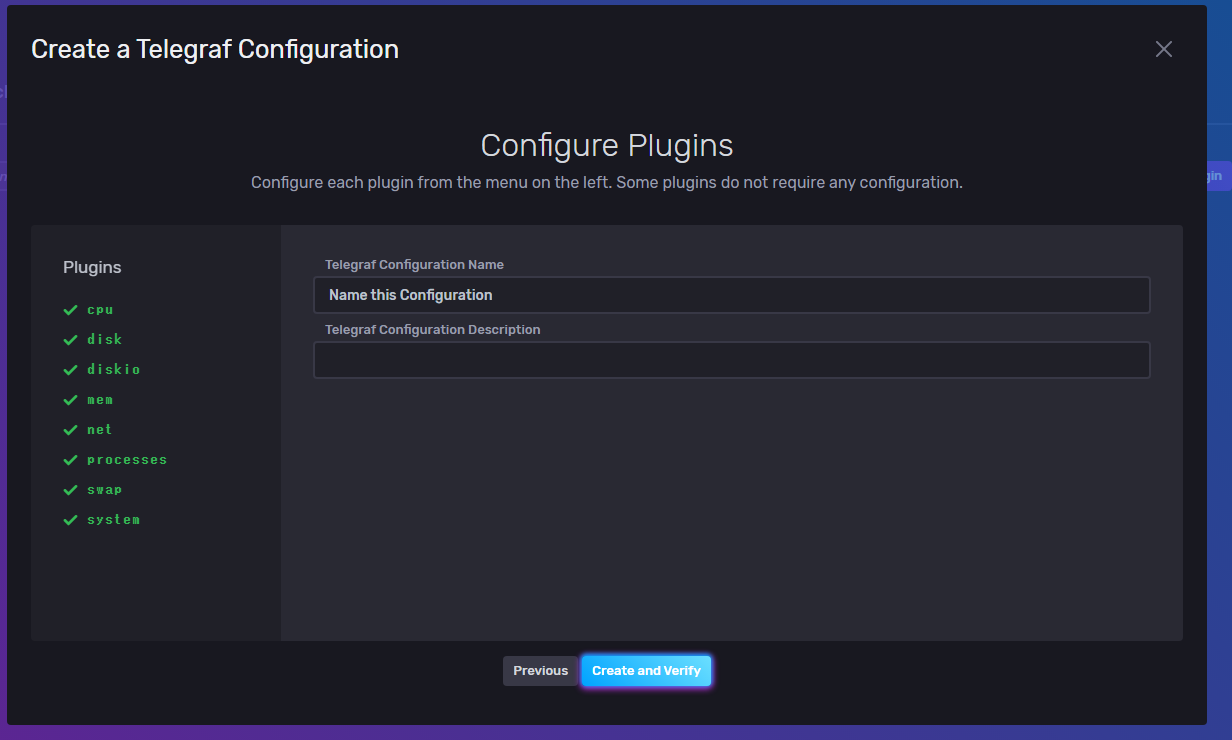Choose the net plugin entry

tap(100, 430)
